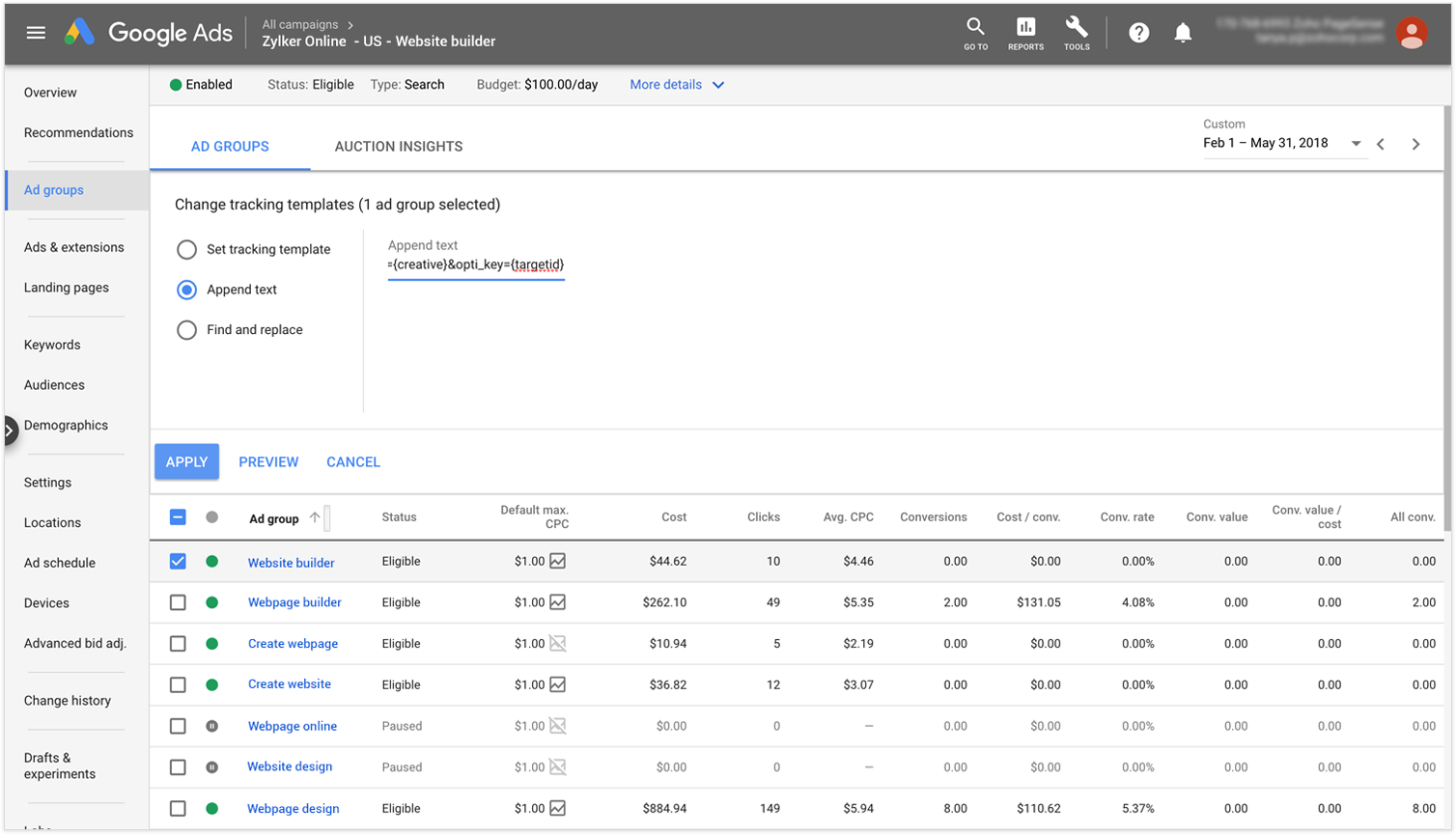Click bid chart icon in Create website row
Screen dimensions: 1456x835
pos(558,684)
